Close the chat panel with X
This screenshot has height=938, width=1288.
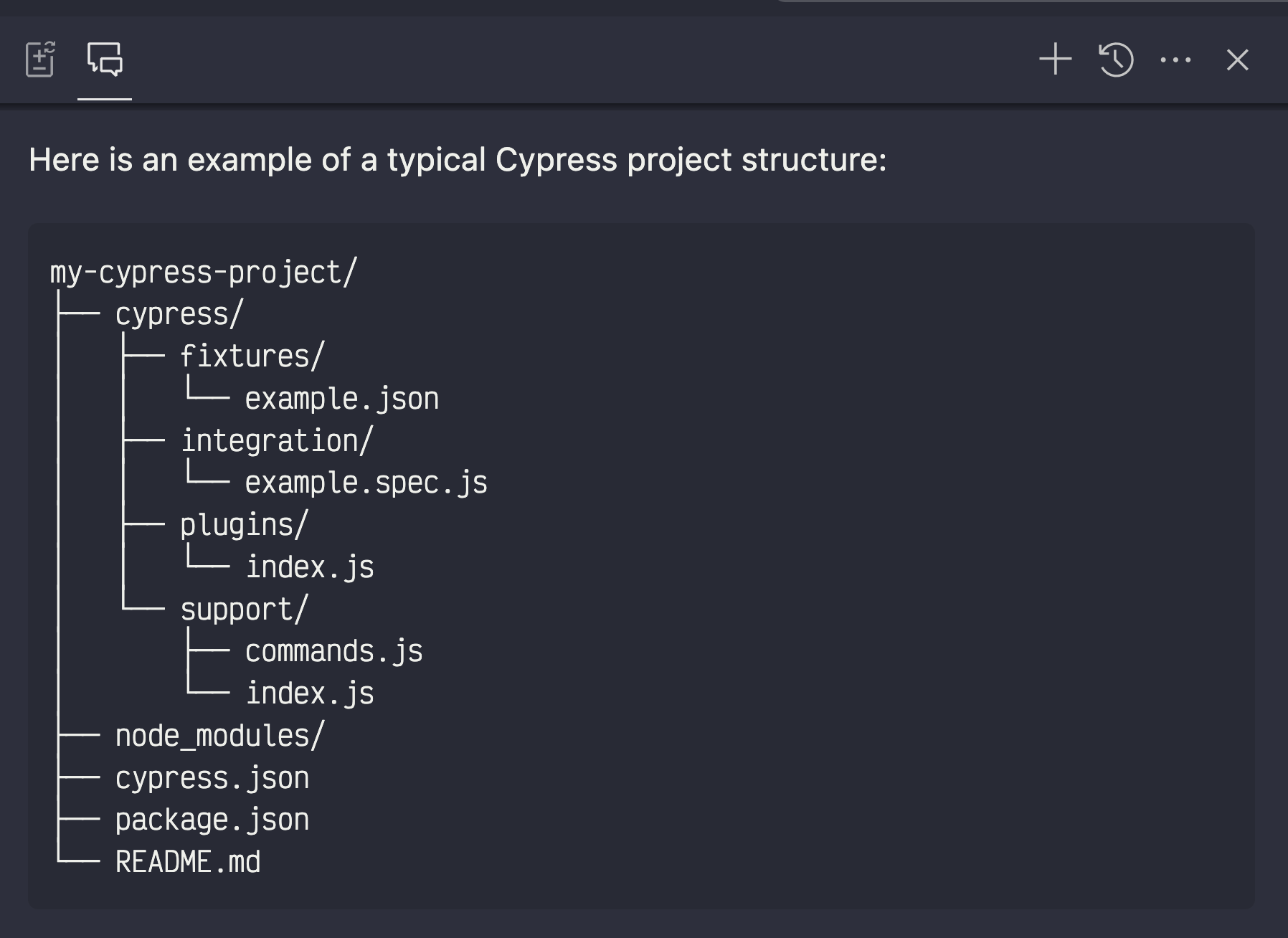coord(1238,60)
